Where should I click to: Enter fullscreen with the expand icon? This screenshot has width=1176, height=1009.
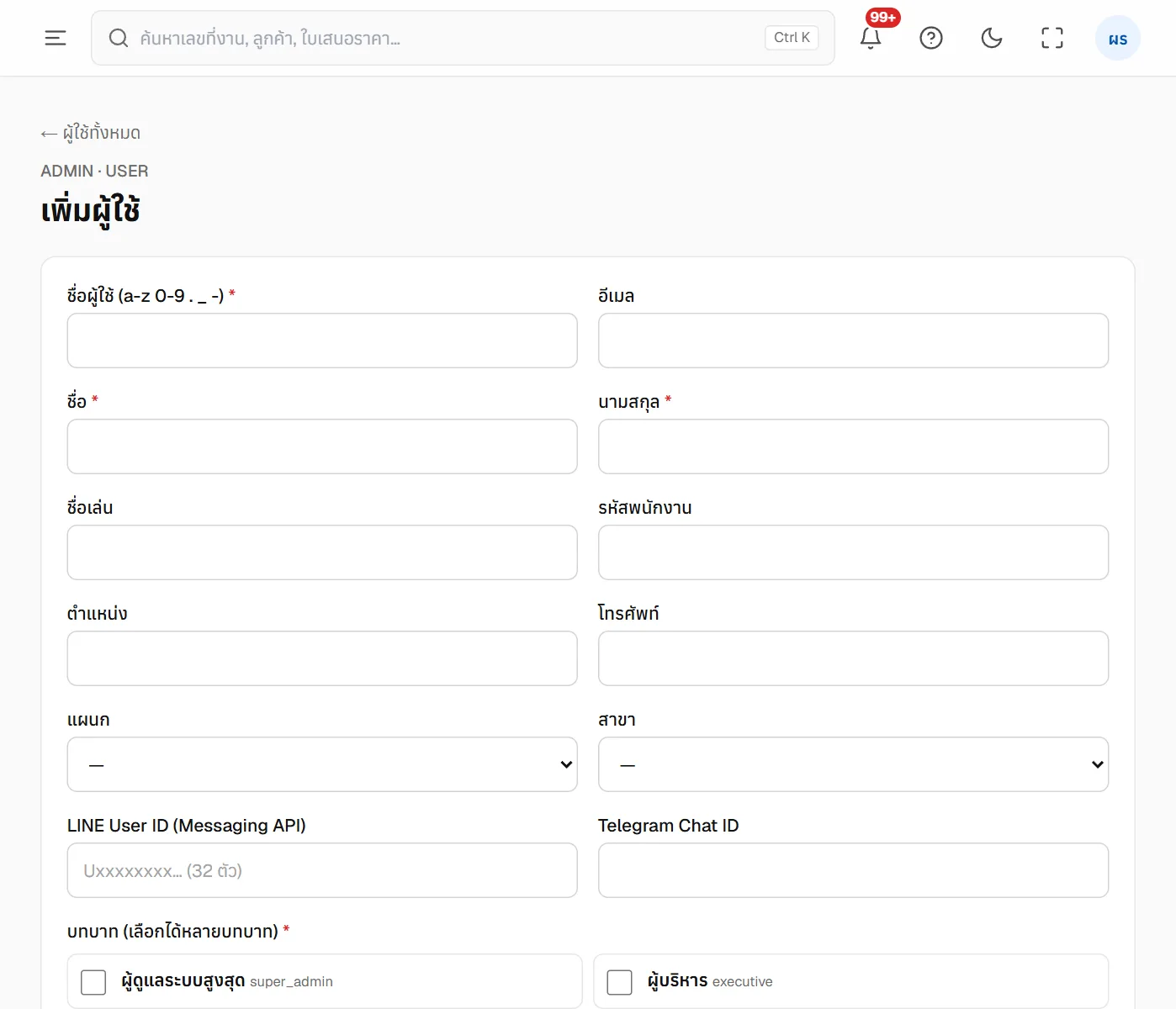pos(1052,38)
